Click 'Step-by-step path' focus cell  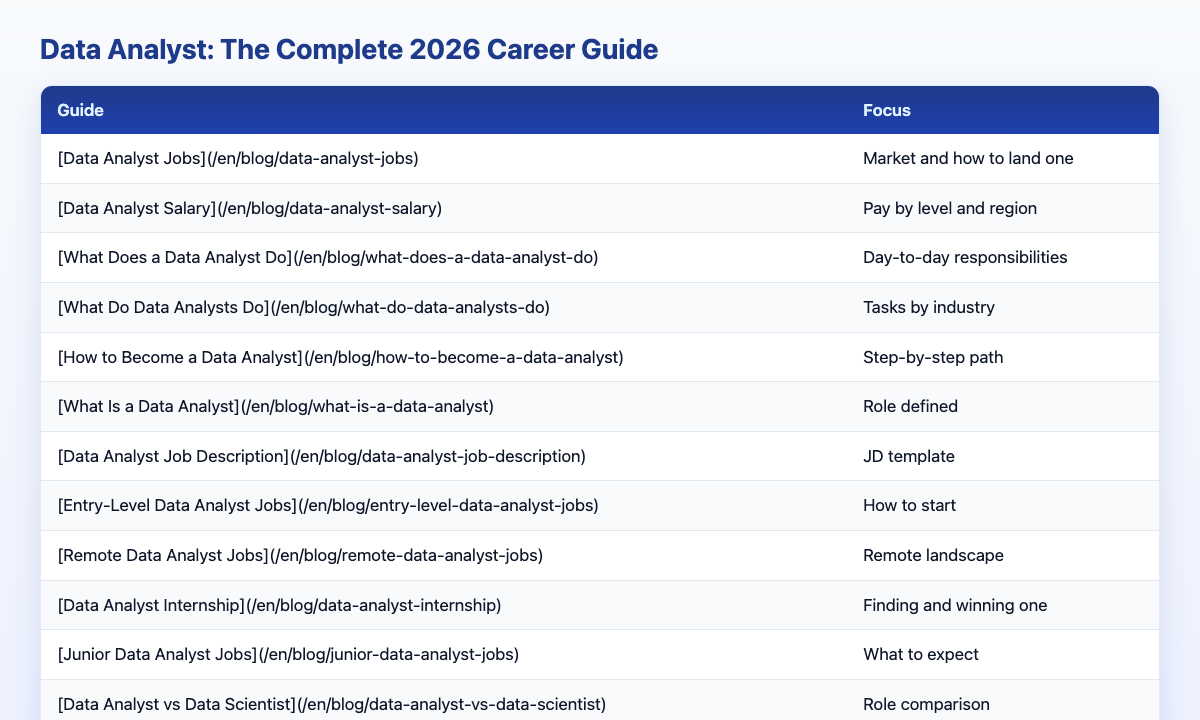tap(1002, 357)
